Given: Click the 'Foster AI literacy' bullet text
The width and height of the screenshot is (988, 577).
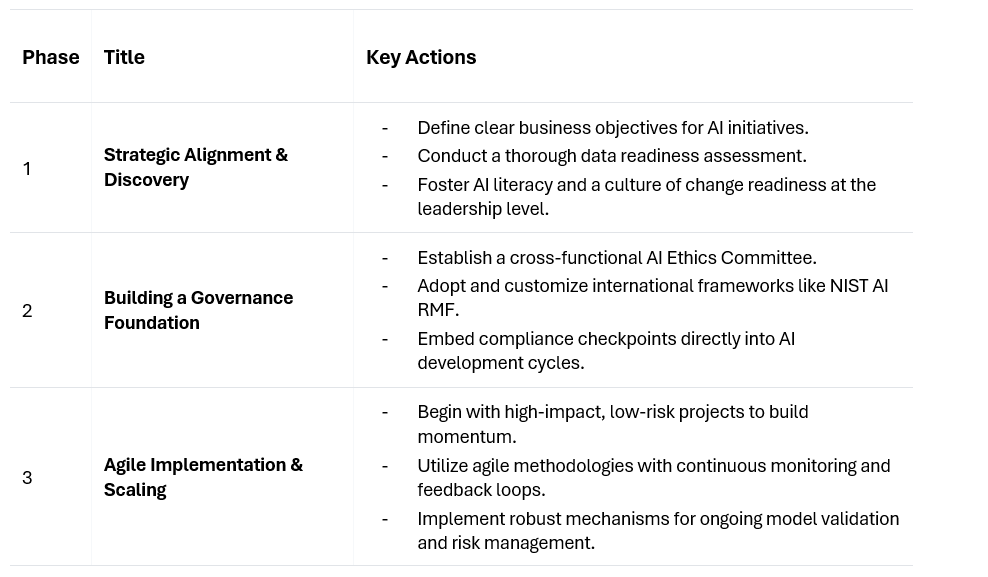Looking at the screenshot, I should [x=646, y=185].
